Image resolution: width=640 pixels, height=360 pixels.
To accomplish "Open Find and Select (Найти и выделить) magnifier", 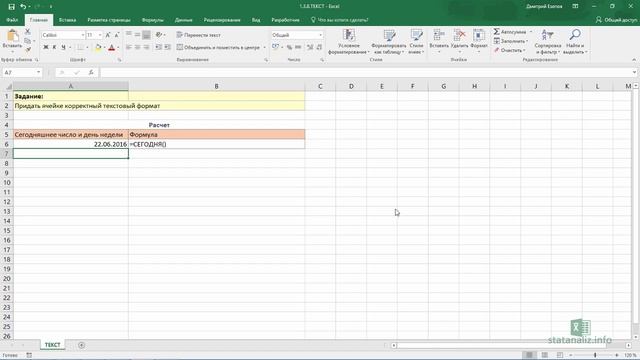I will coord(575,42).
